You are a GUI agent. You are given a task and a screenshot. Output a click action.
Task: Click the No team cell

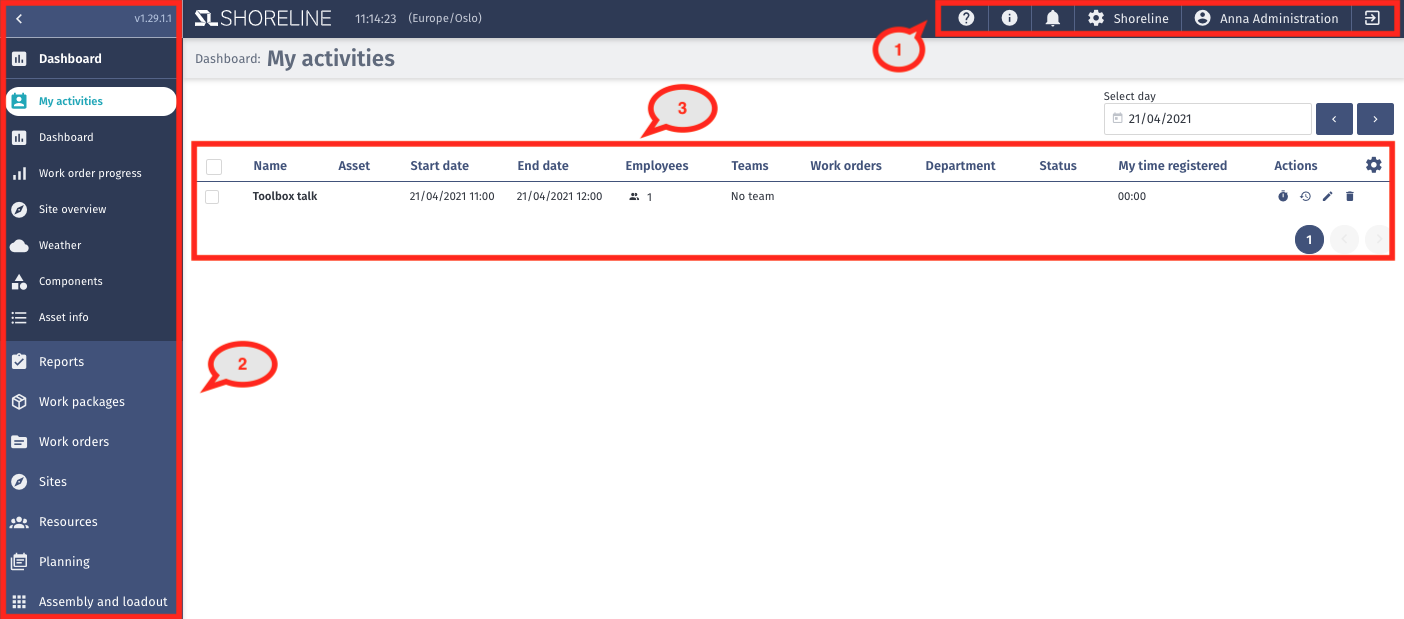pos(753,197)
